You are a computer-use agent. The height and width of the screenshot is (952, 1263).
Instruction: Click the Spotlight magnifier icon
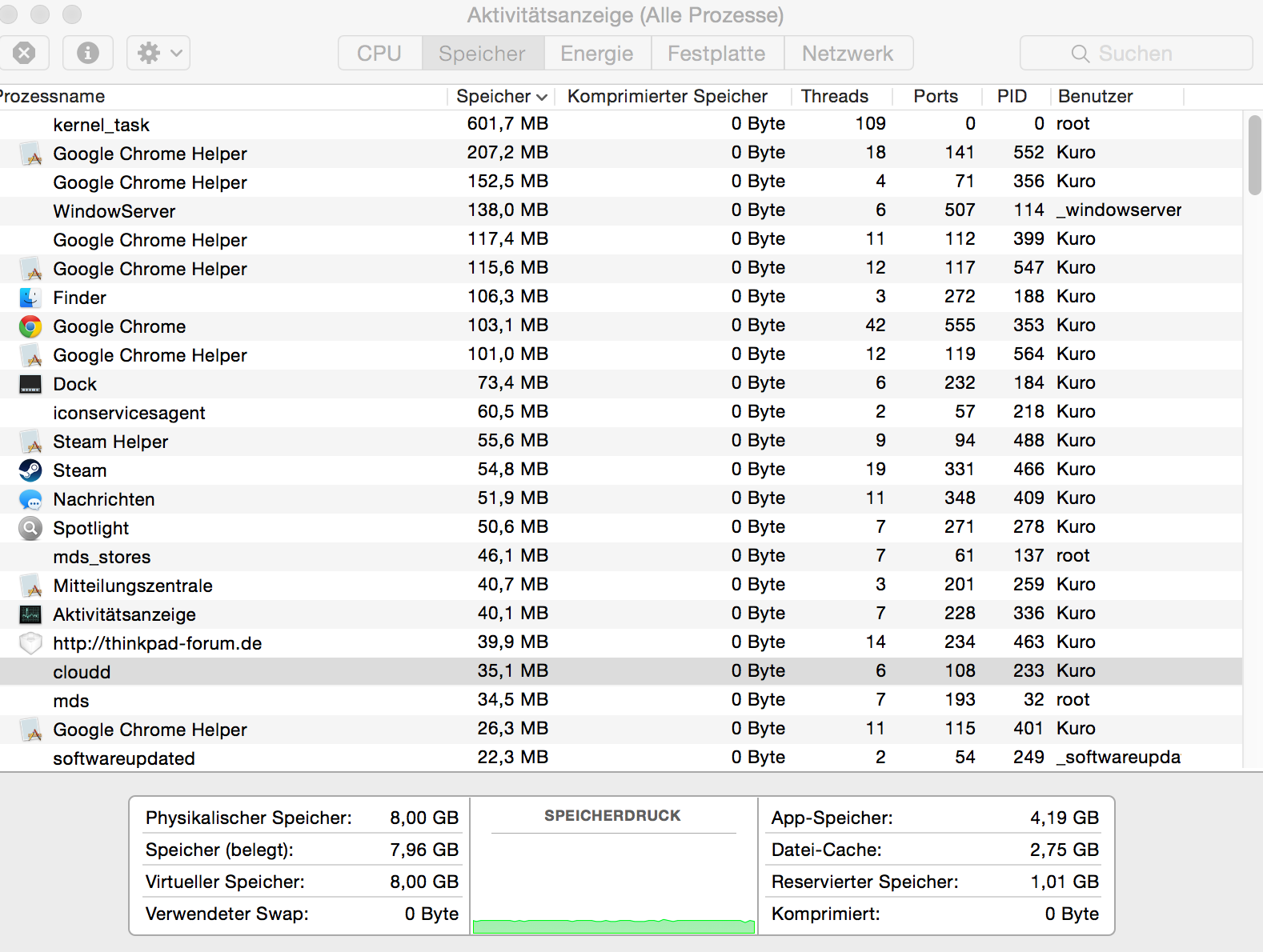click(x=30, y=528)
